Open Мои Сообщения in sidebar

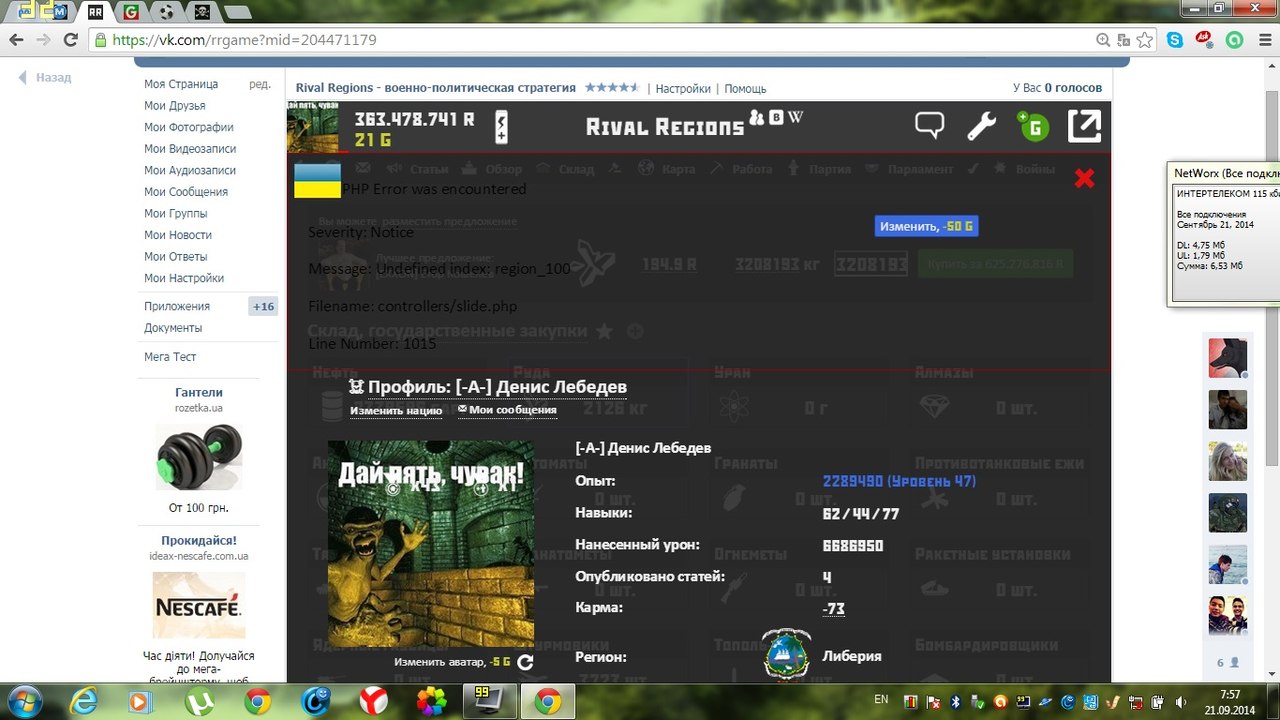[x=186, y=192]
